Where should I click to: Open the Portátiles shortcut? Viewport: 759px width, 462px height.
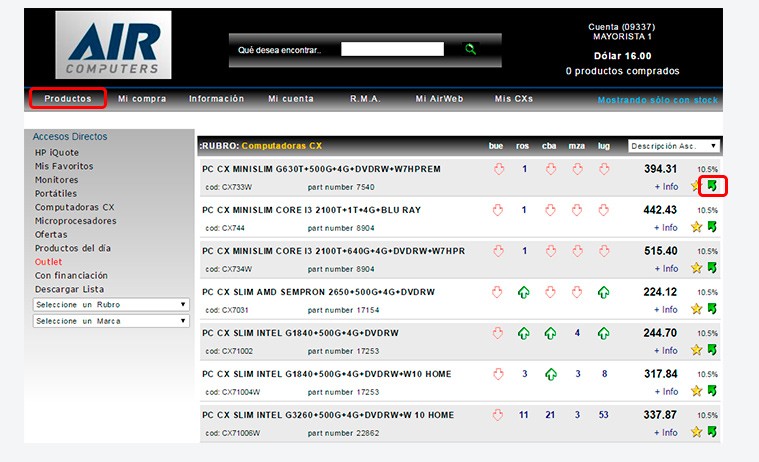[56, 193]
